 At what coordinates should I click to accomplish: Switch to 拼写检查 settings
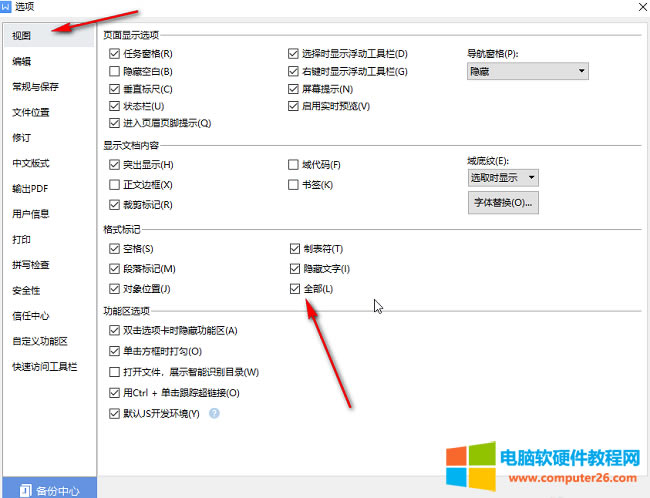pyautogui.click(x=31, y=265)
